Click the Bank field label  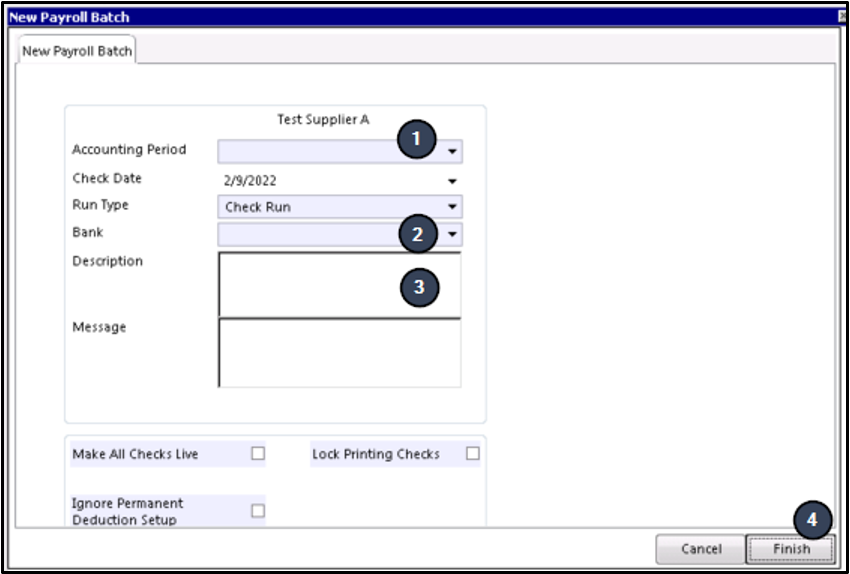click(87, 232)
